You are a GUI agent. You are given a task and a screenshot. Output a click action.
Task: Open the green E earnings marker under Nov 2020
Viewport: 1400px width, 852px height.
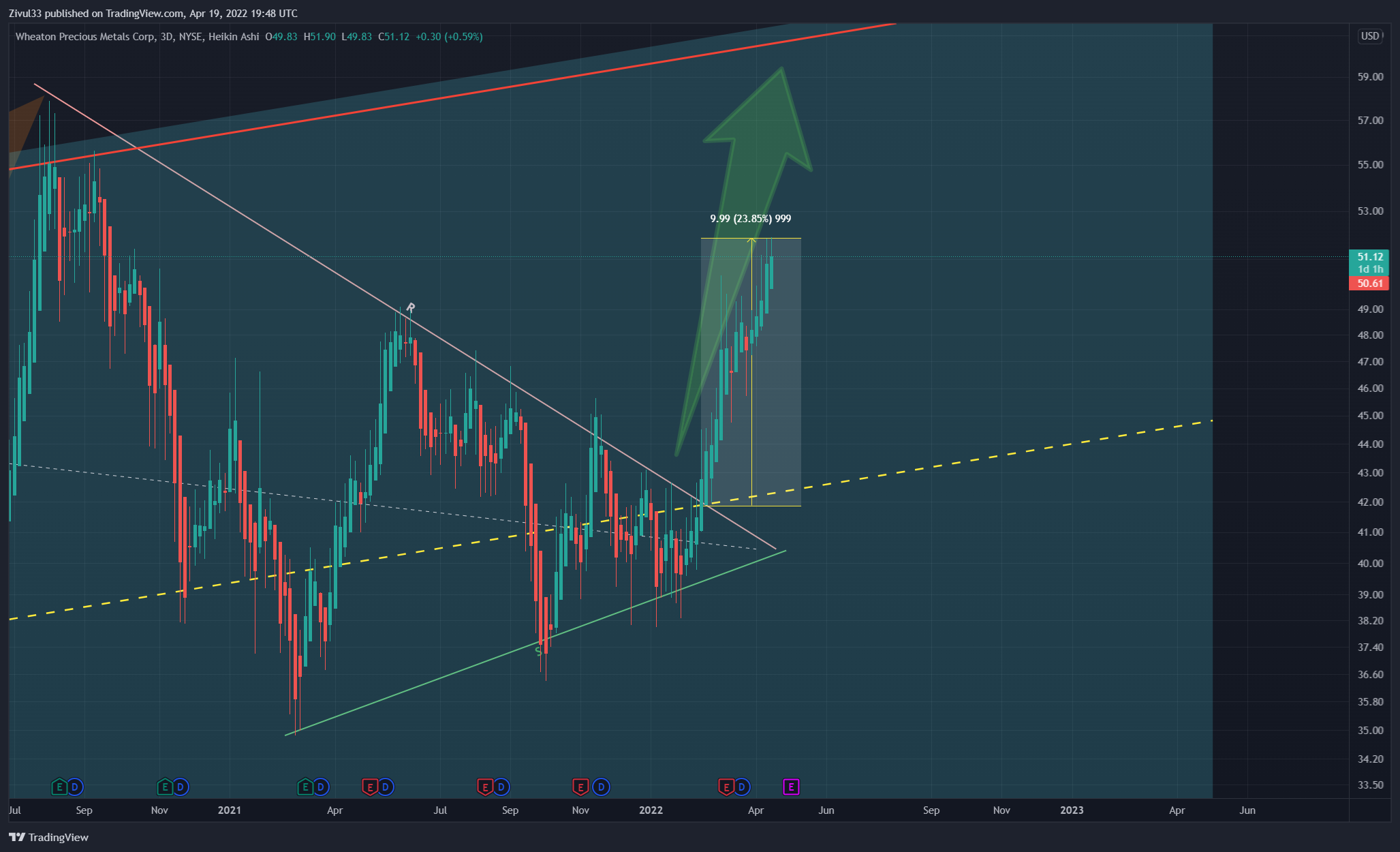(164, 787)
